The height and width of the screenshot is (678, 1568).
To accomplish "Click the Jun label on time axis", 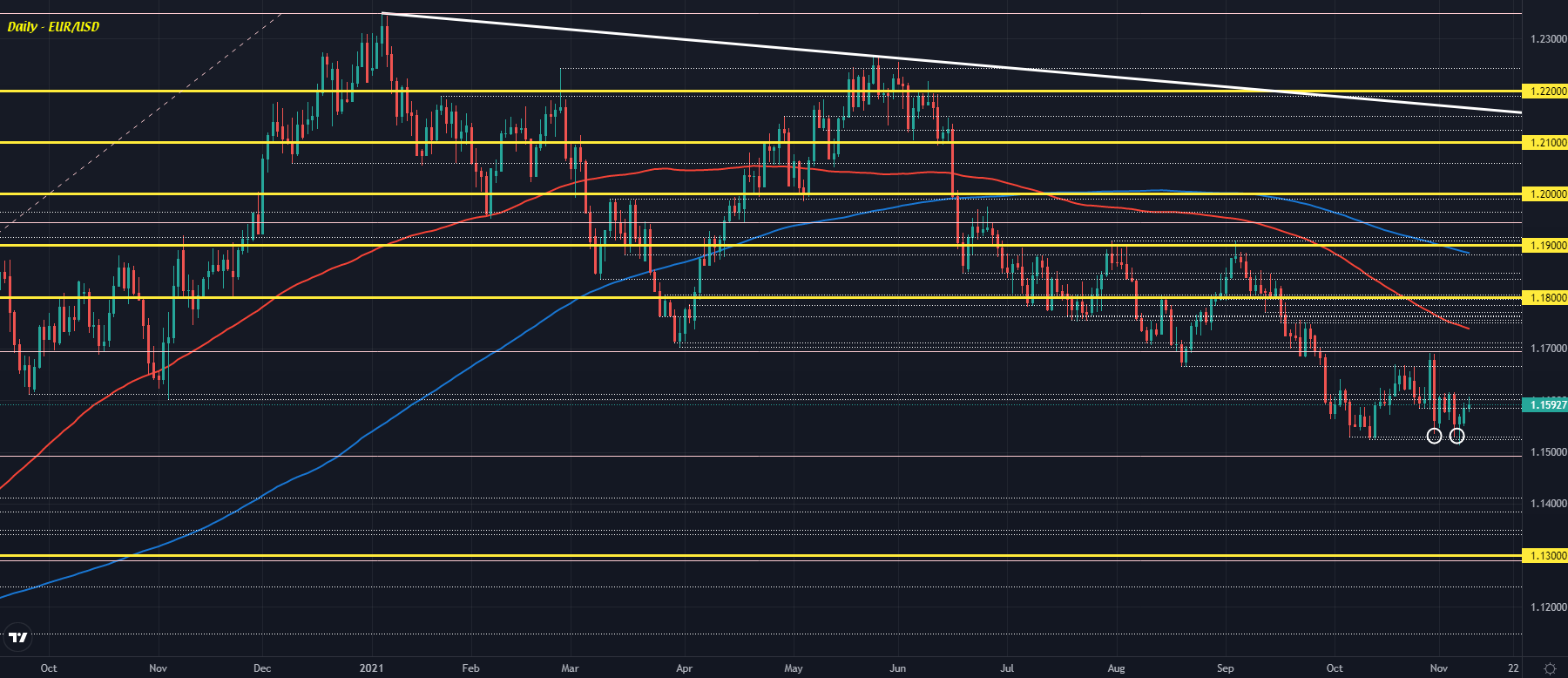I will pyautogui.click(x=897, y=668).
